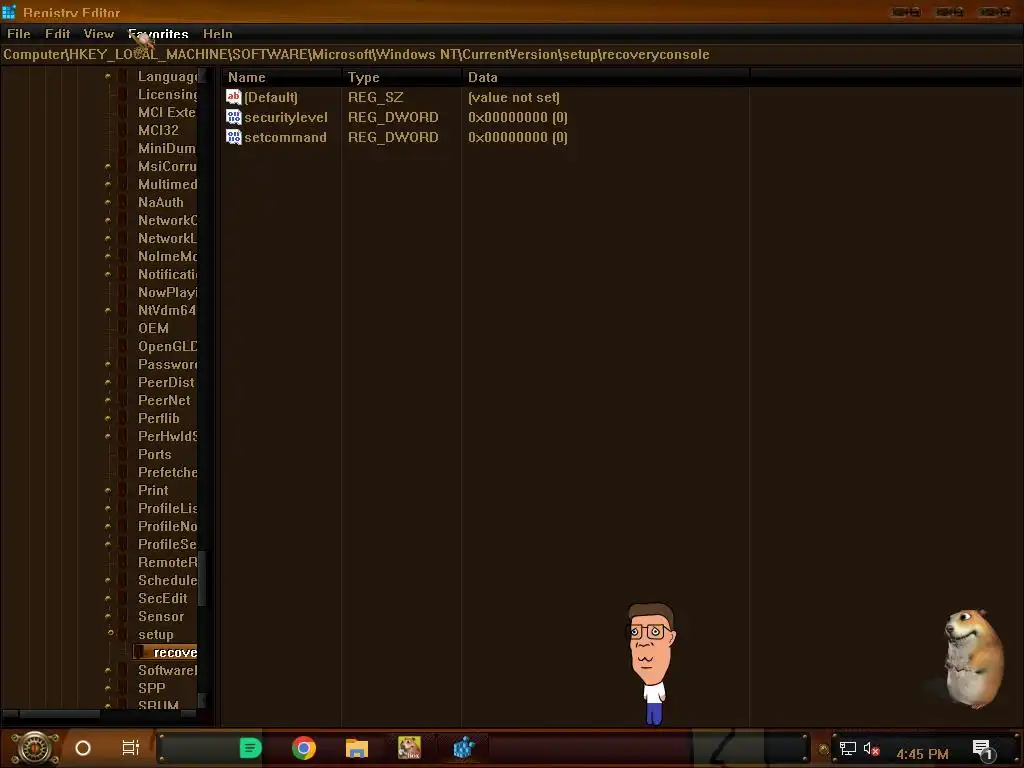Open the View menu
The height and width of the screenshot is (768, 1024).
pos(99,34)
